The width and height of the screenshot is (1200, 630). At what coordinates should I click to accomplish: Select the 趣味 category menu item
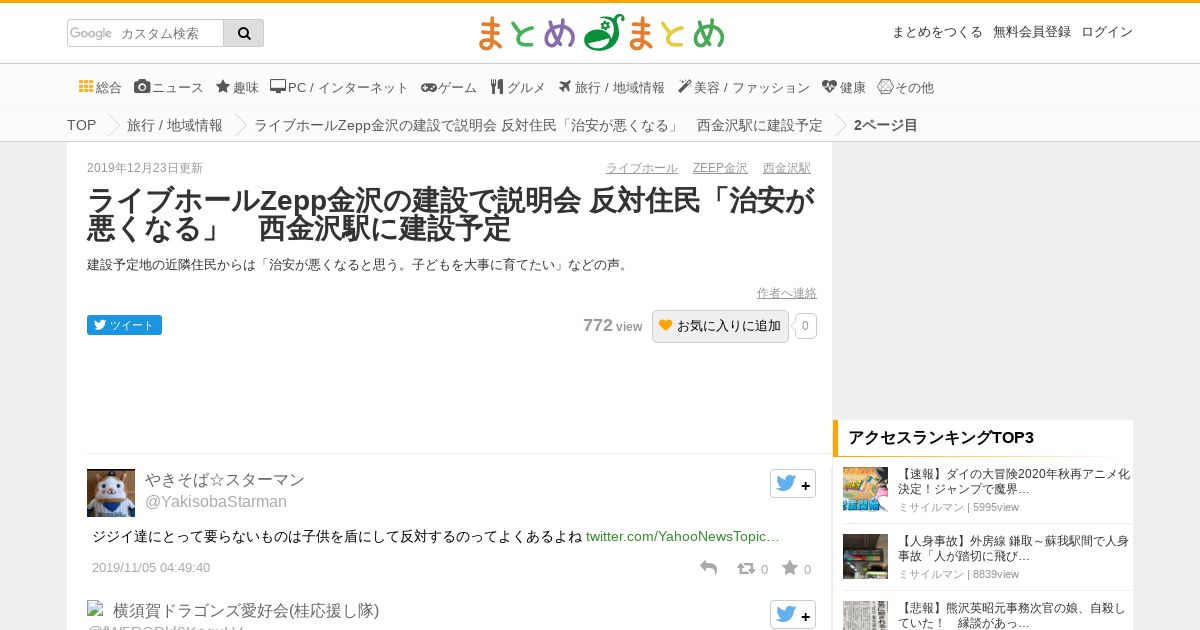(237, 87)
